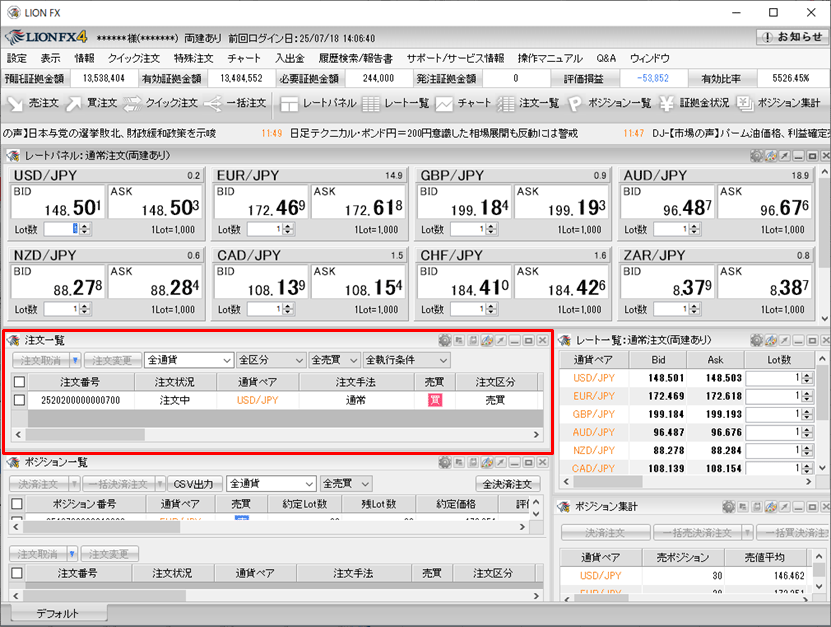Click the 買注文 buy order toolbar icon
This screenshot has height=627, width=831.
[x=90, y=103]
